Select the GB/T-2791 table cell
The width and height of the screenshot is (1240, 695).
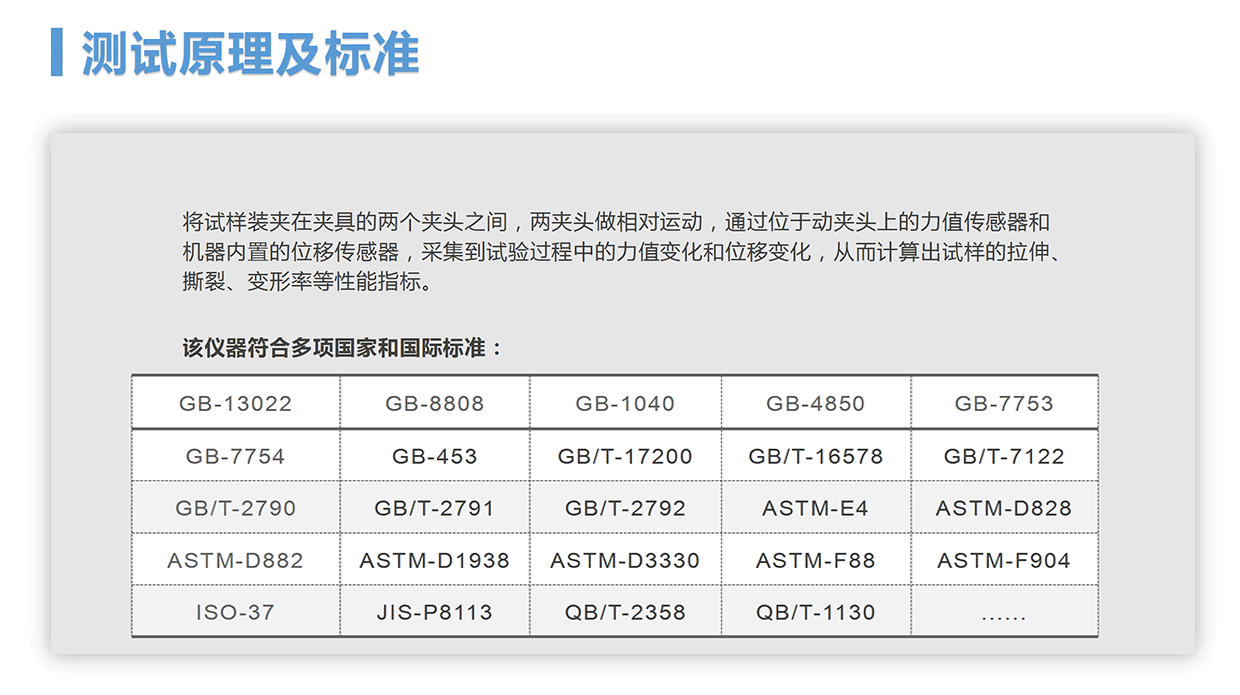435,508
